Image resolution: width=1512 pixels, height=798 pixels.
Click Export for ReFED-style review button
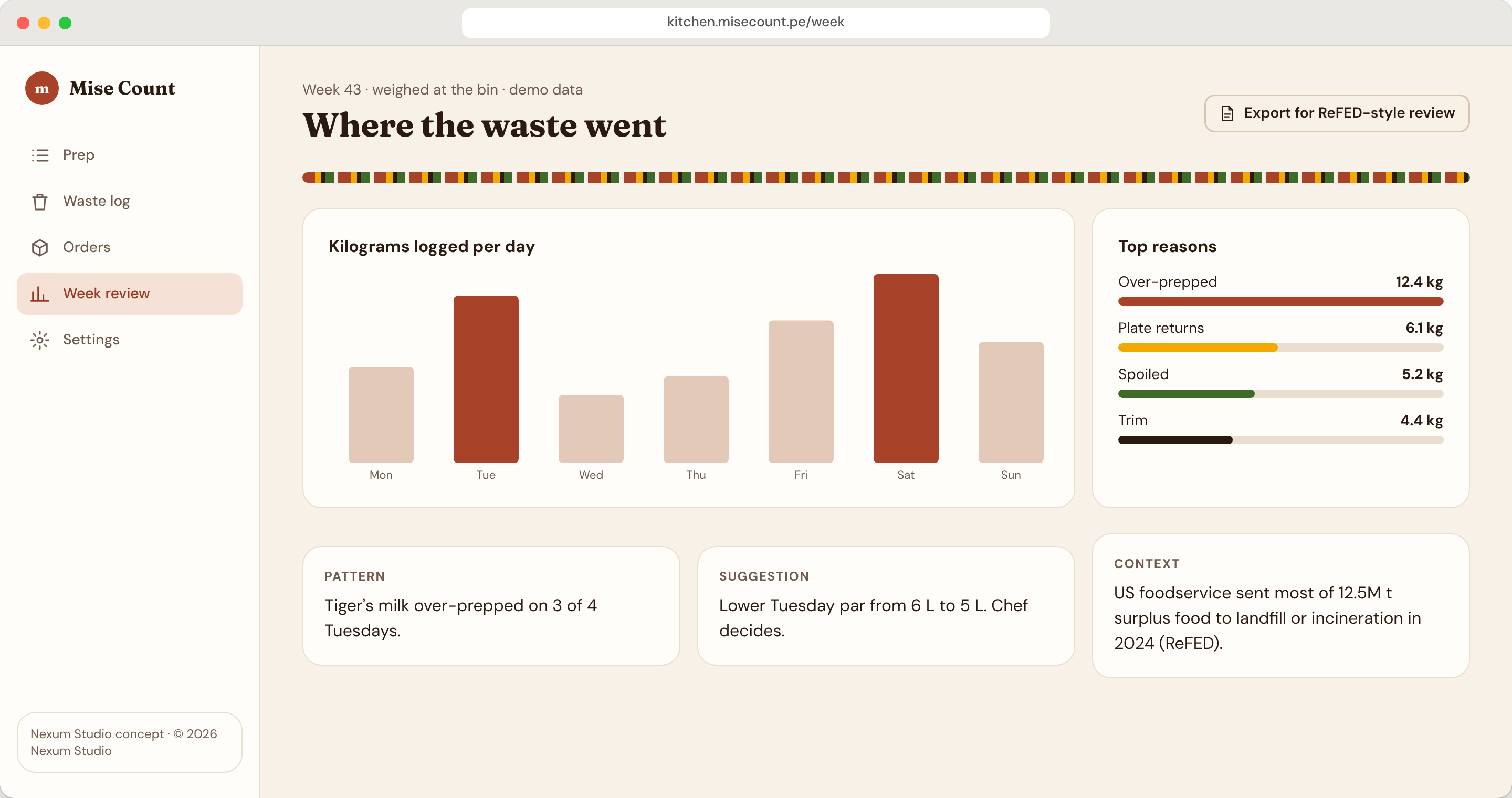tap(1337, 113)
